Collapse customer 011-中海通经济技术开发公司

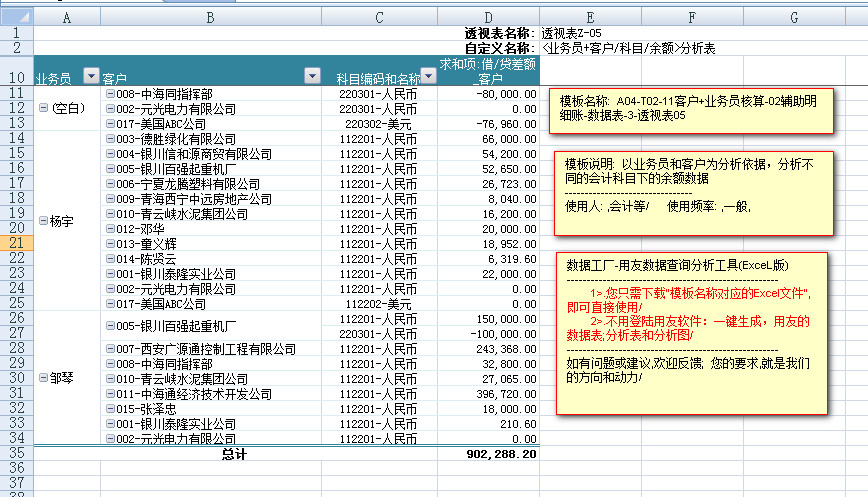(110, 395)
